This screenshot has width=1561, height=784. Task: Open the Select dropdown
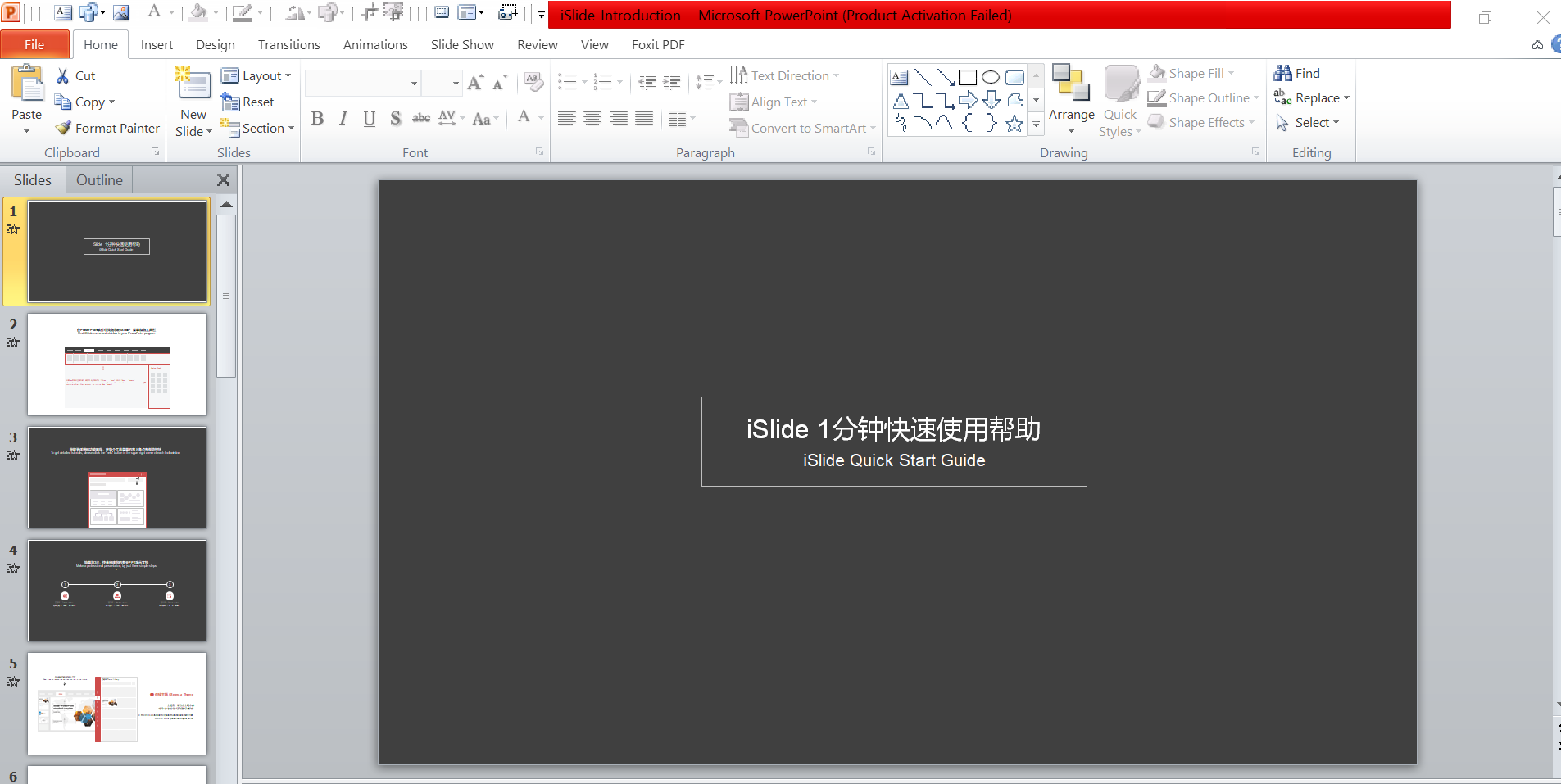point(1307,122)
